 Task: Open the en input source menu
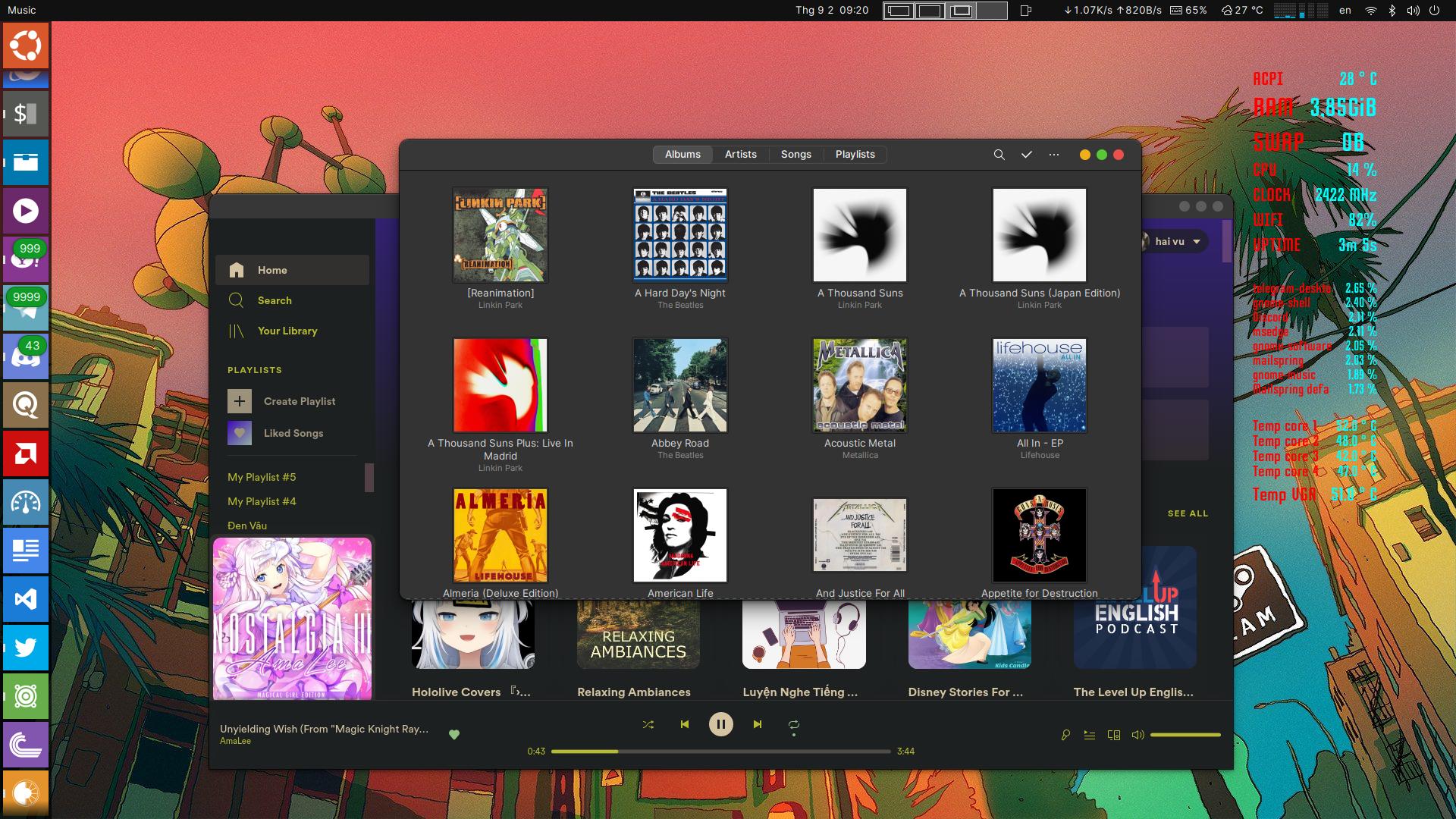point(1345,10)
